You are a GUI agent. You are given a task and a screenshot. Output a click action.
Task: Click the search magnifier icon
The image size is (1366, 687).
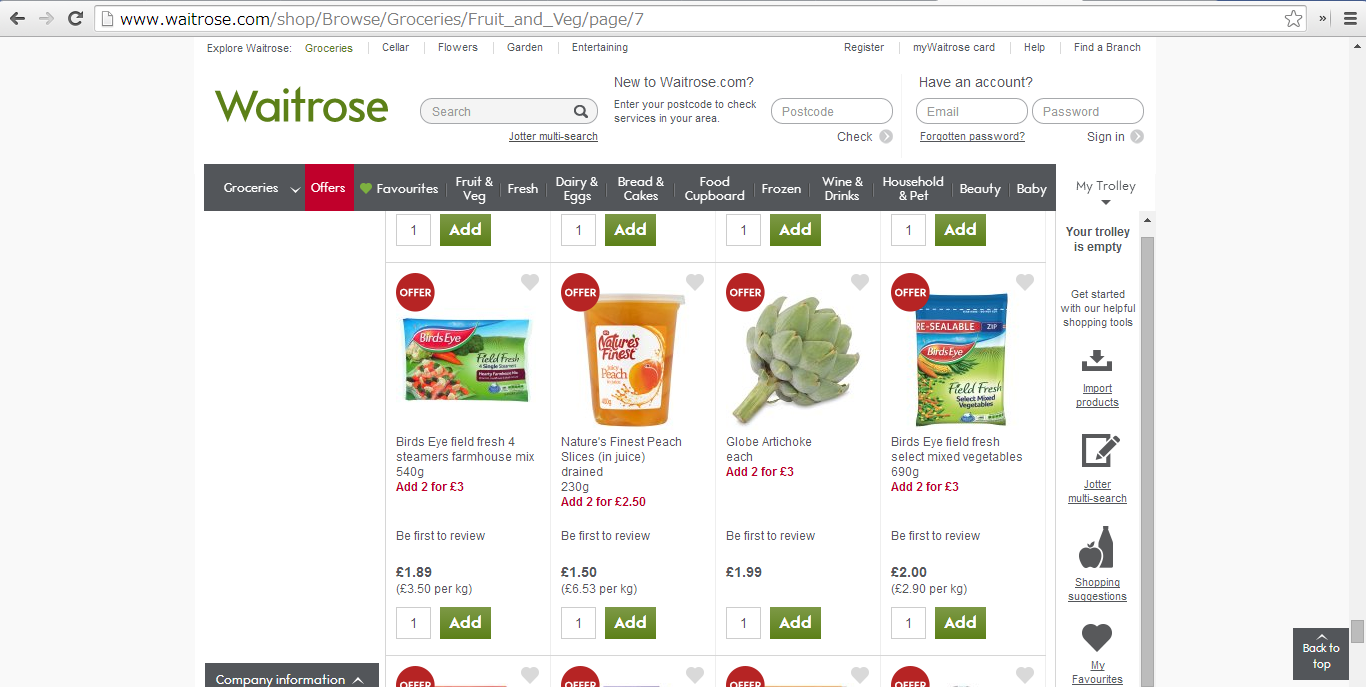tap(581, 111)
